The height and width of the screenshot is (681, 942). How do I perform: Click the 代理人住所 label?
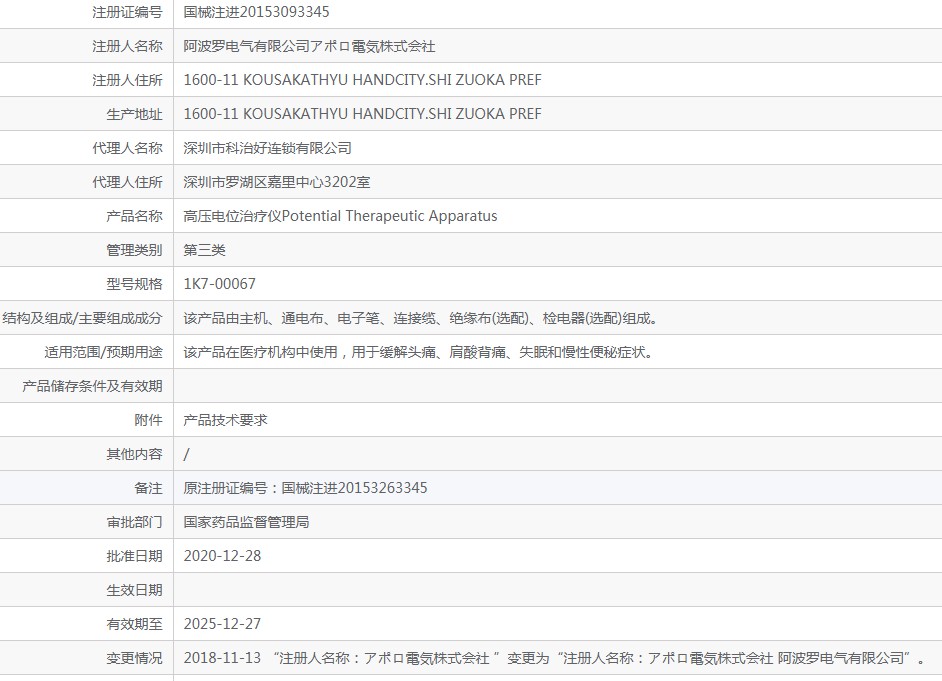[127, 182]
